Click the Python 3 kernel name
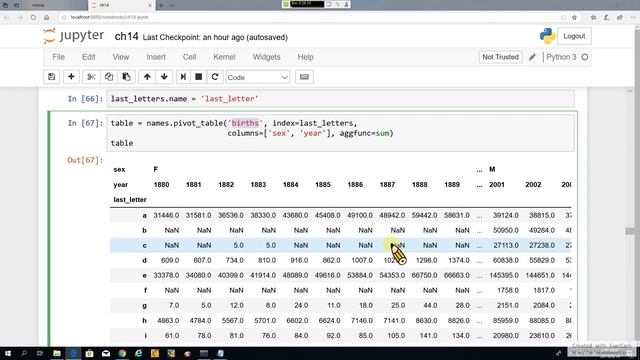This screenshot has width=640, height=360. (561, 57)
